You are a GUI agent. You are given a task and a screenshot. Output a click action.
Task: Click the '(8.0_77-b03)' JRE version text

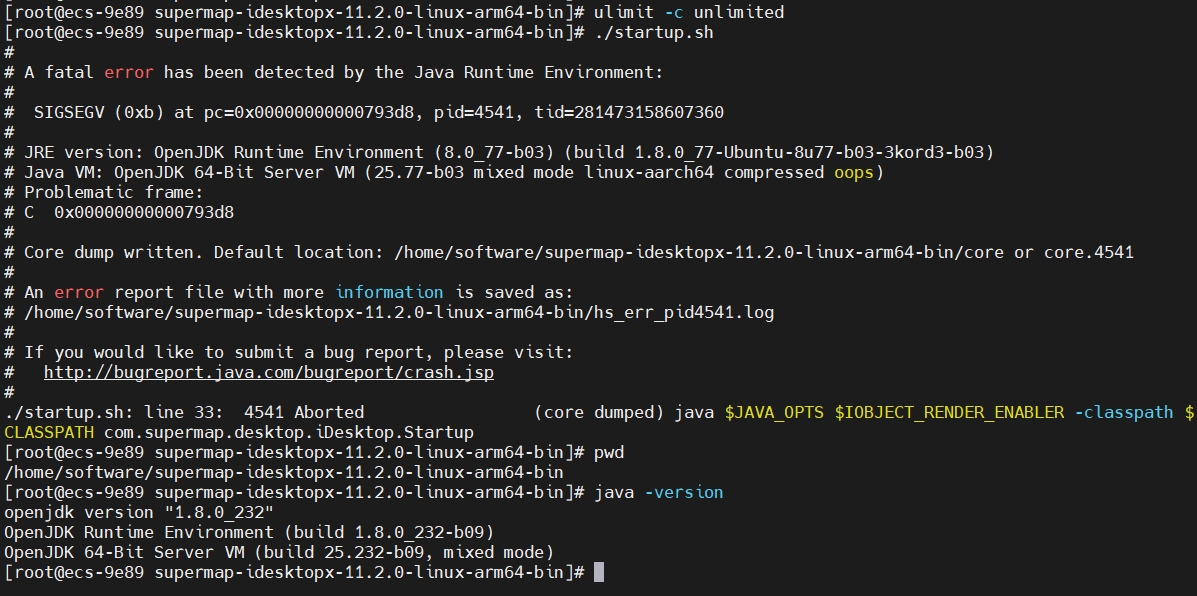[x=494, y=153]
